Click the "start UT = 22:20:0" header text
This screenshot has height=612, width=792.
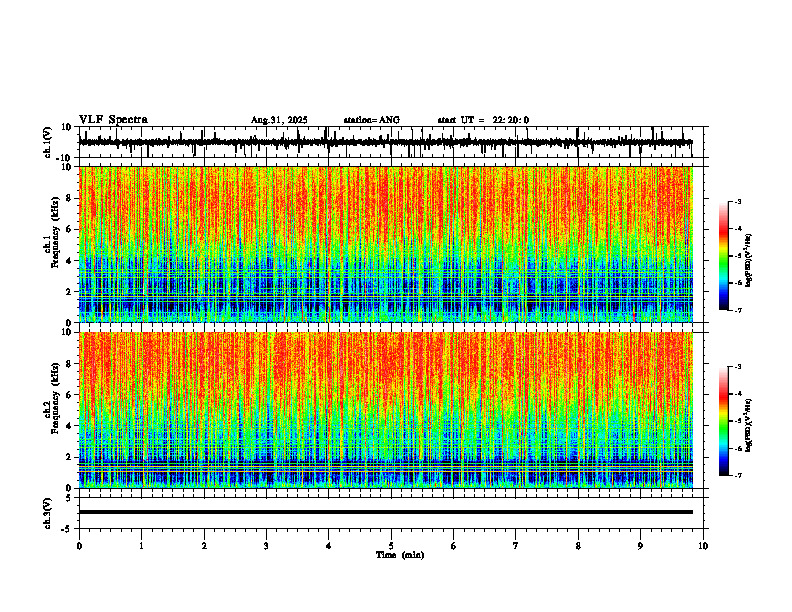point(483,120)
